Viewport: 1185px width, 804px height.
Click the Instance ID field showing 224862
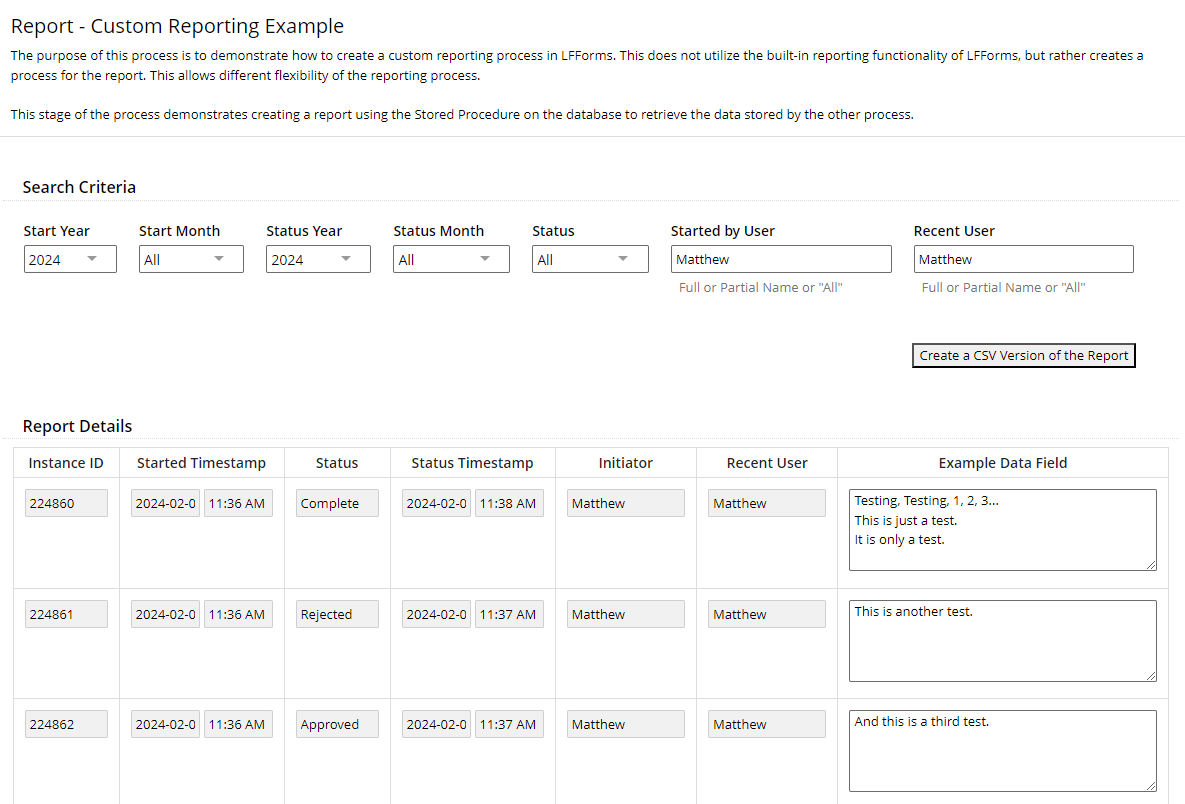[x=66, y=723]
